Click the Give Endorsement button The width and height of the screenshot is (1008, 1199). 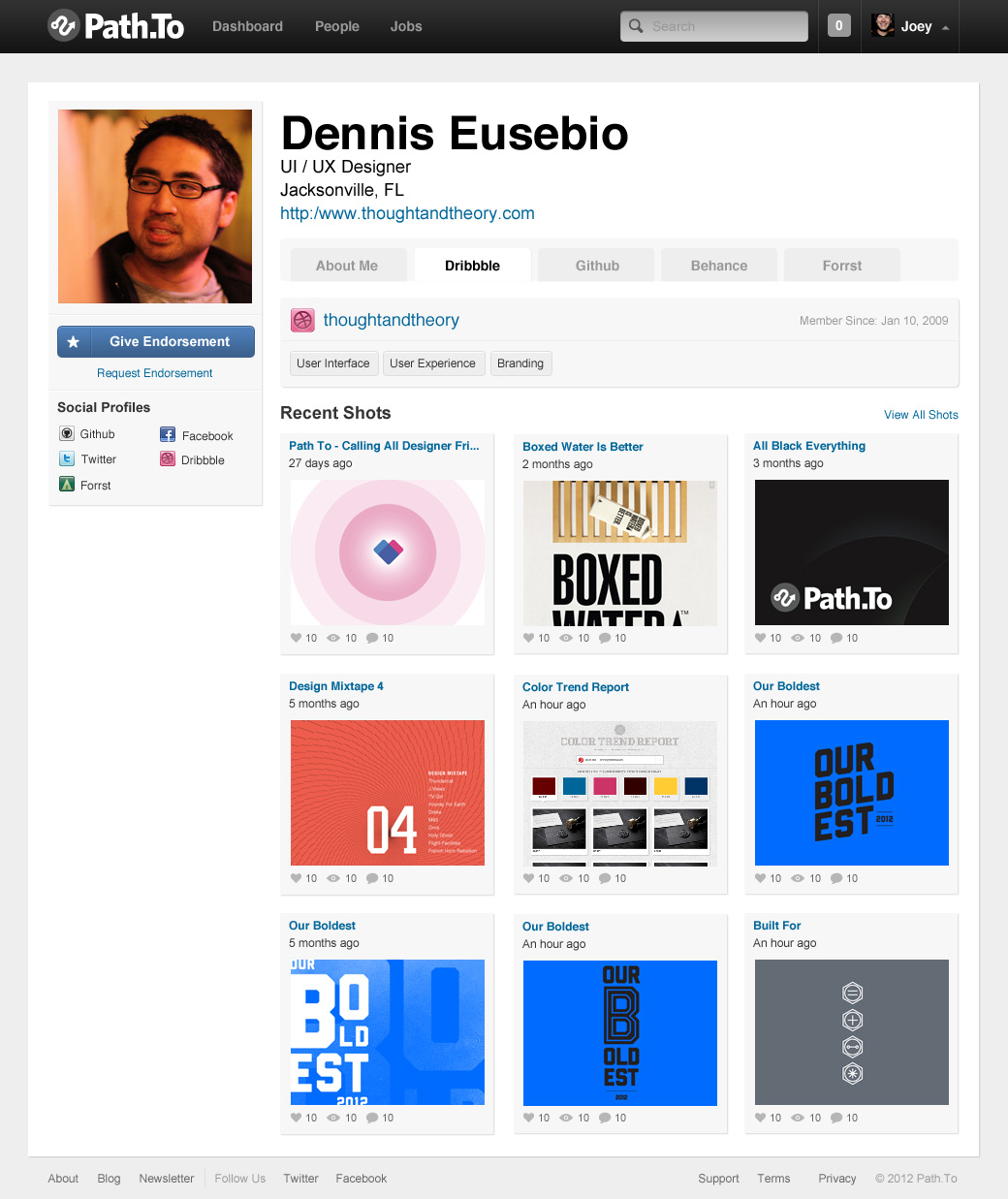pos(156,341)
